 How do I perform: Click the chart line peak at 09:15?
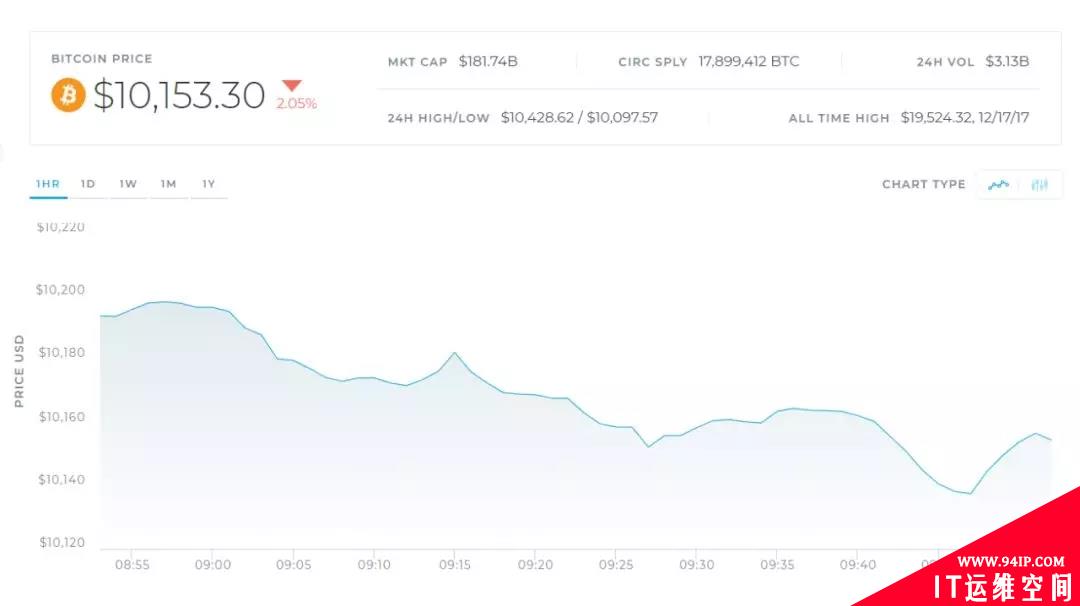[x=455, y=353]
